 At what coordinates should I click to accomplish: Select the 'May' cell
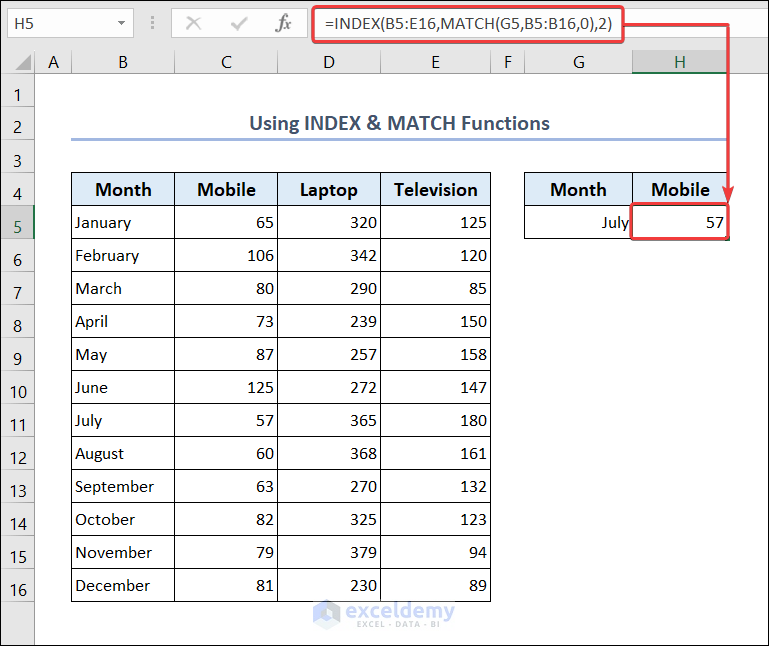[x=123, y=354]
